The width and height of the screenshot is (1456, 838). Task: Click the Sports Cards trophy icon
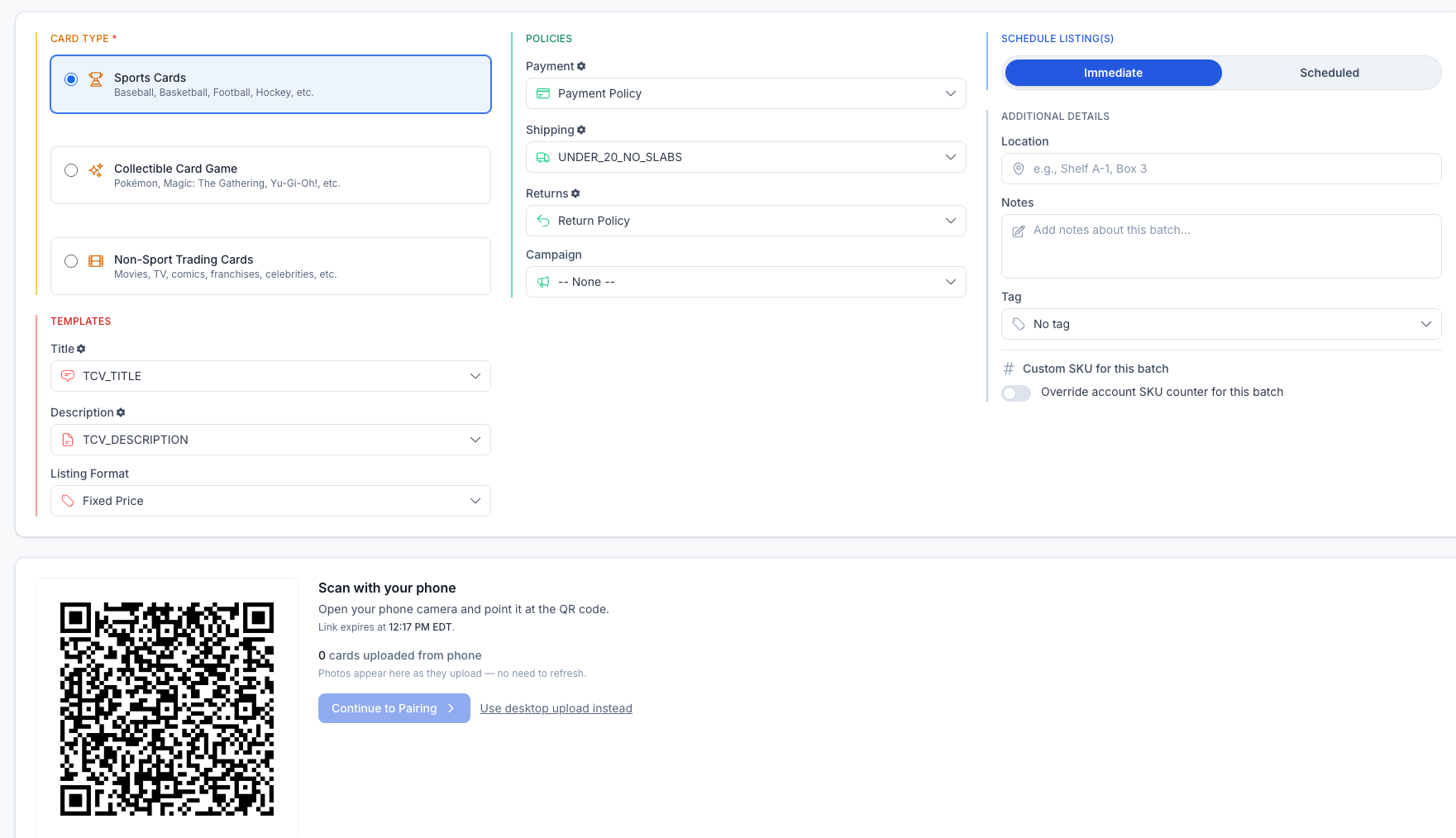coord(96,79)
